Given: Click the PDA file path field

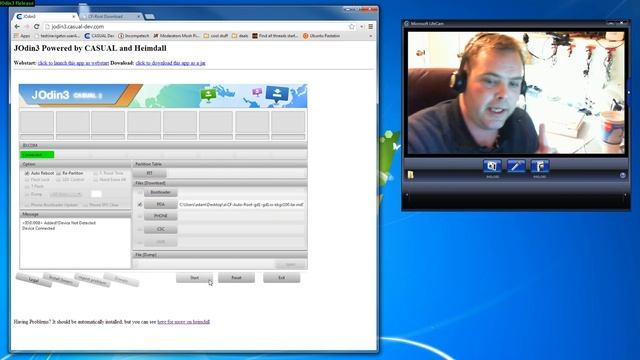Looking at the screenshot, I should 242,204.
